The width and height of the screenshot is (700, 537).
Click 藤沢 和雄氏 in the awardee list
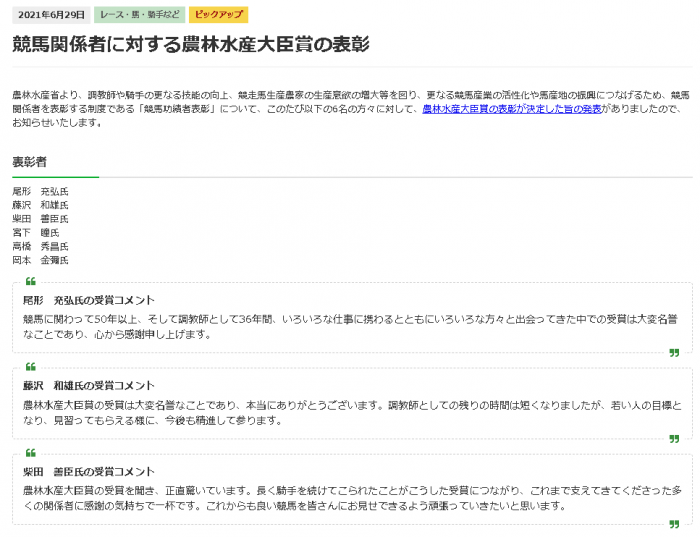40,205
